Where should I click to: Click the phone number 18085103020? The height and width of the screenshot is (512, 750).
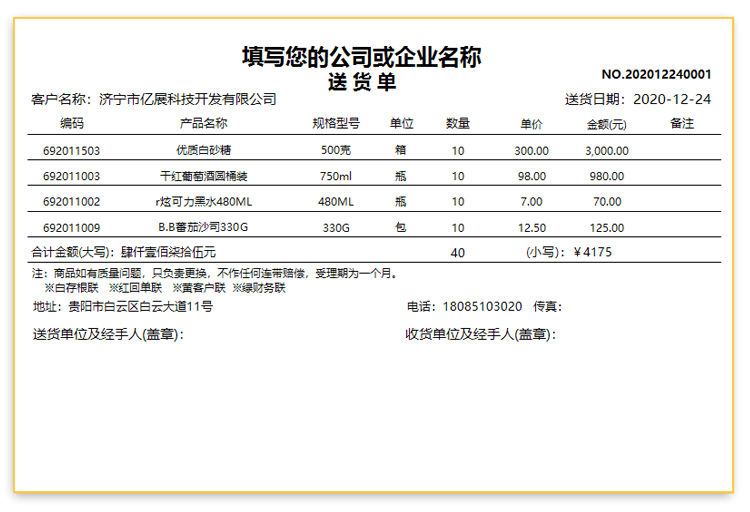[482, 306]
